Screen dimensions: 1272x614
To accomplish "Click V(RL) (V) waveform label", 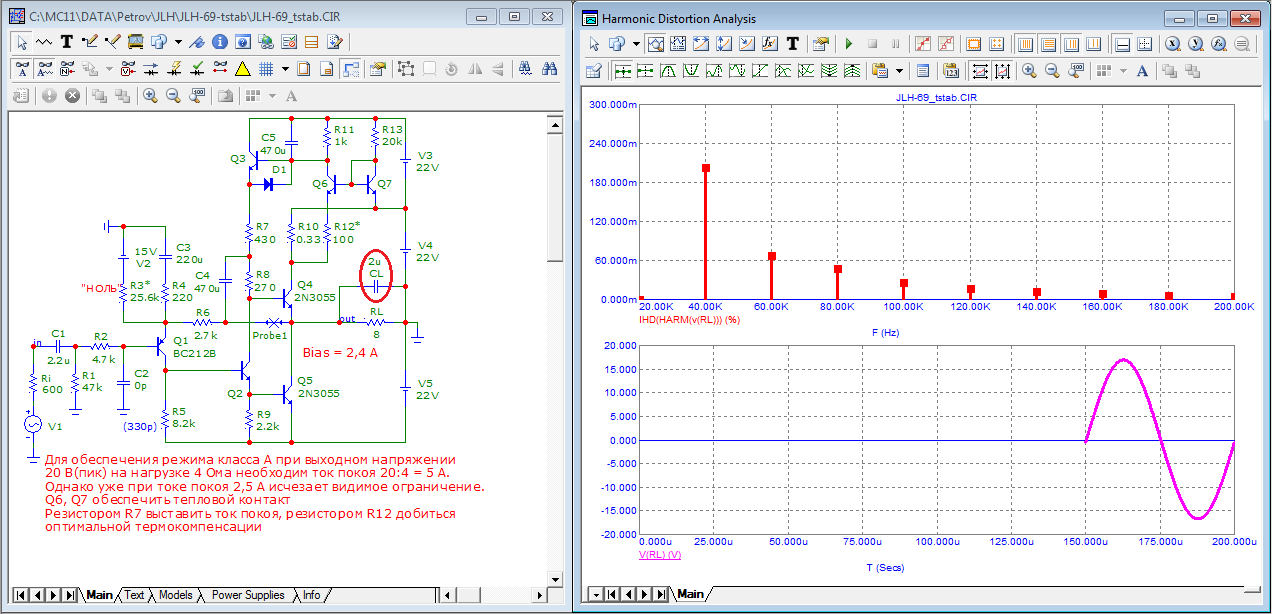I will coord(659,554).
